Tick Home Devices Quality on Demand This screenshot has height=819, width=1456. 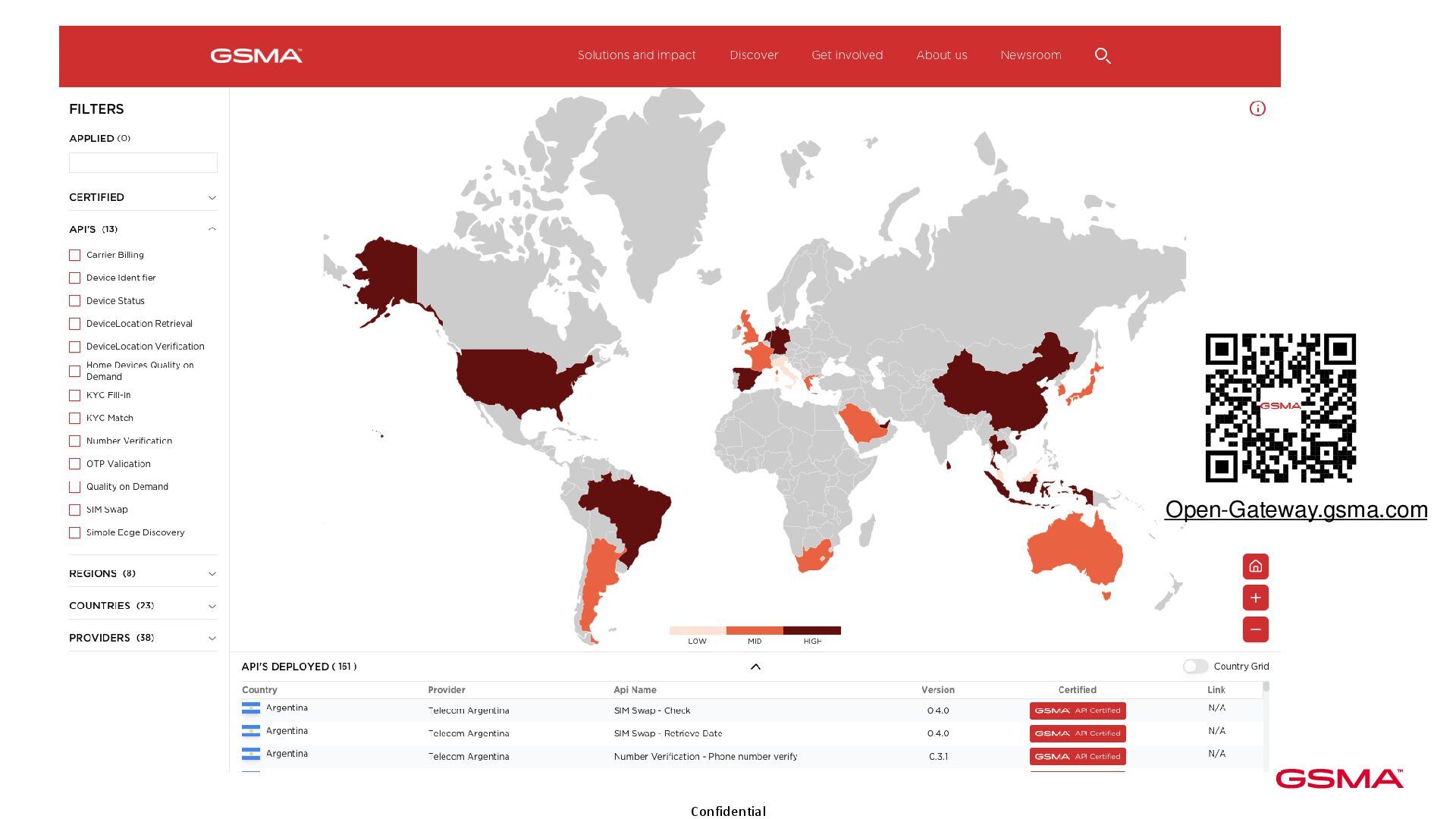coord(75,371)
